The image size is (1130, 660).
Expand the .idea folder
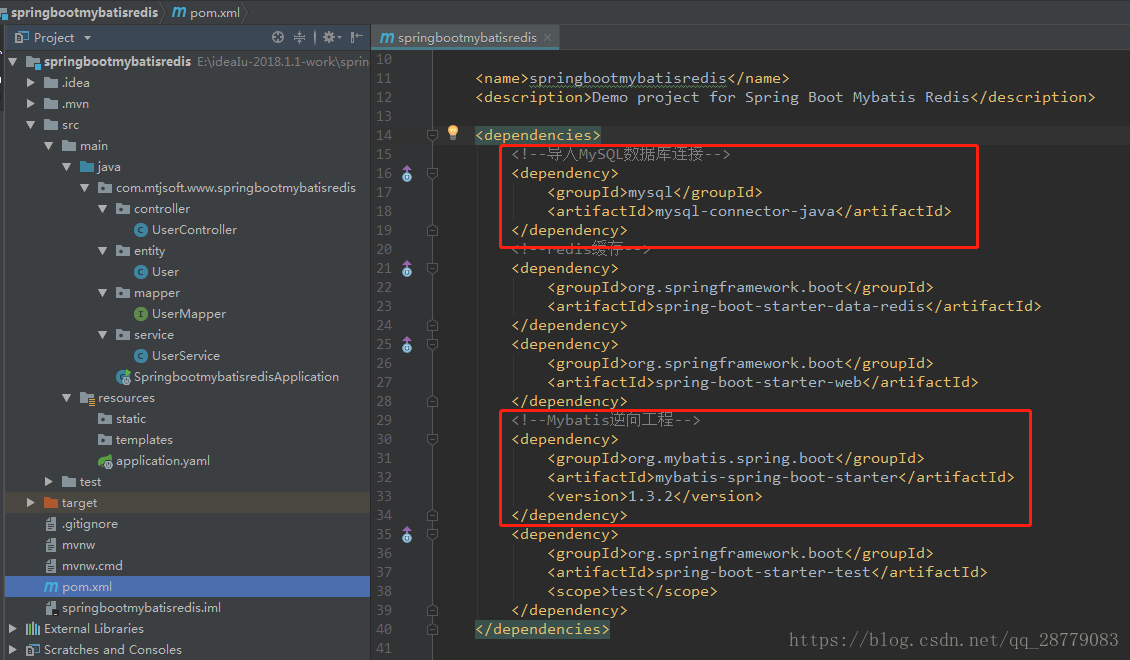pos(30,83)
